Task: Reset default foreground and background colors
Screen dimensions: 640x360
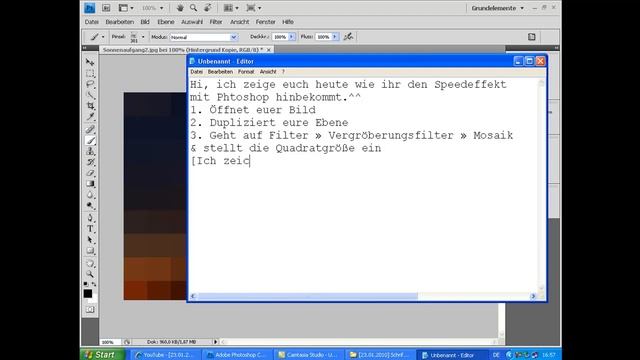Action: pyautogui.click(x=86, y=284)
